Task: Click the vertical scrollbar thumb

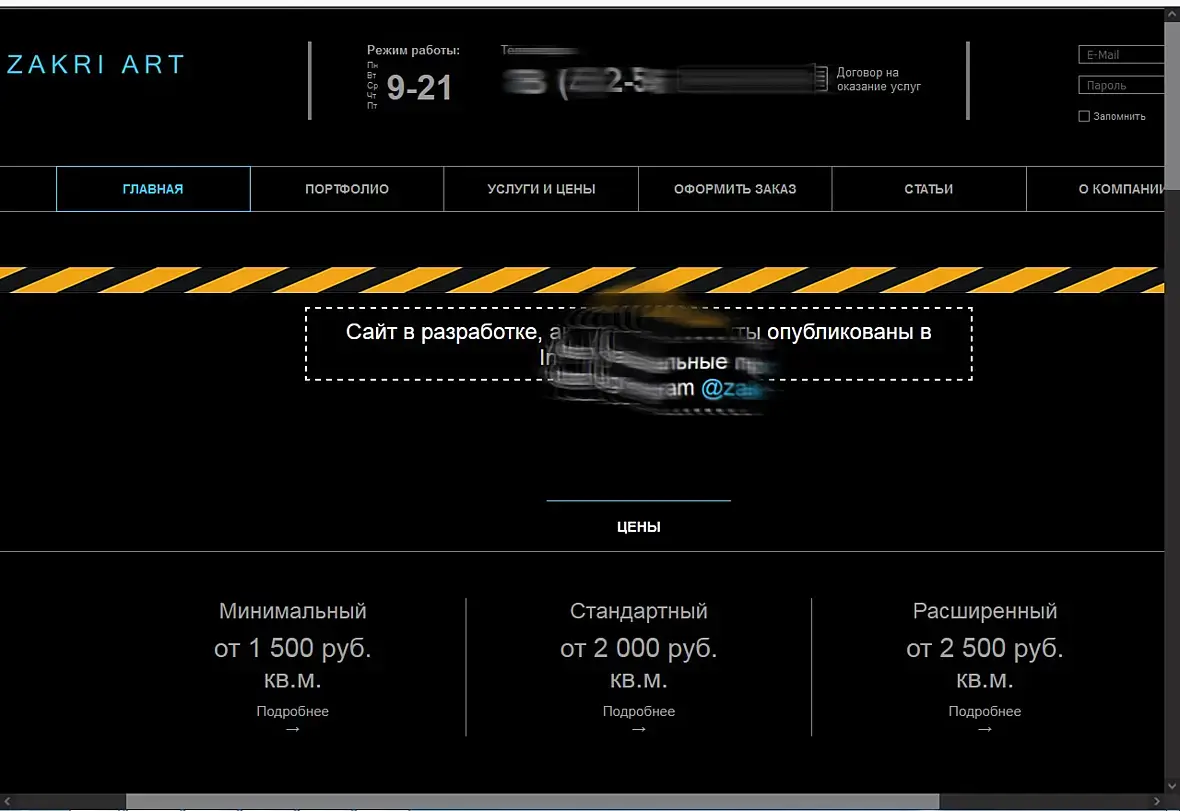Action: (1172, 105)
